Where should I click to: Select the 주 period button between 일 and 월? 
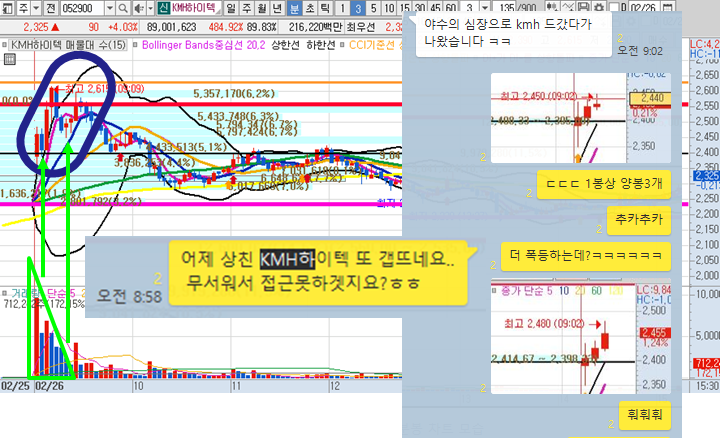coord(247,8)
